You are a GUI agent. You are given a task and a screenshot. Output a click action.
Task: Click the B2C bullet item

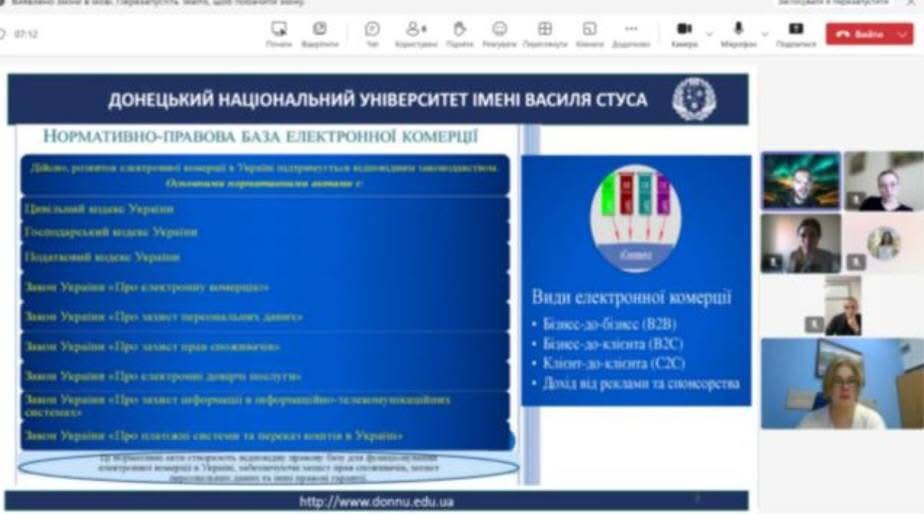(613, 344)
